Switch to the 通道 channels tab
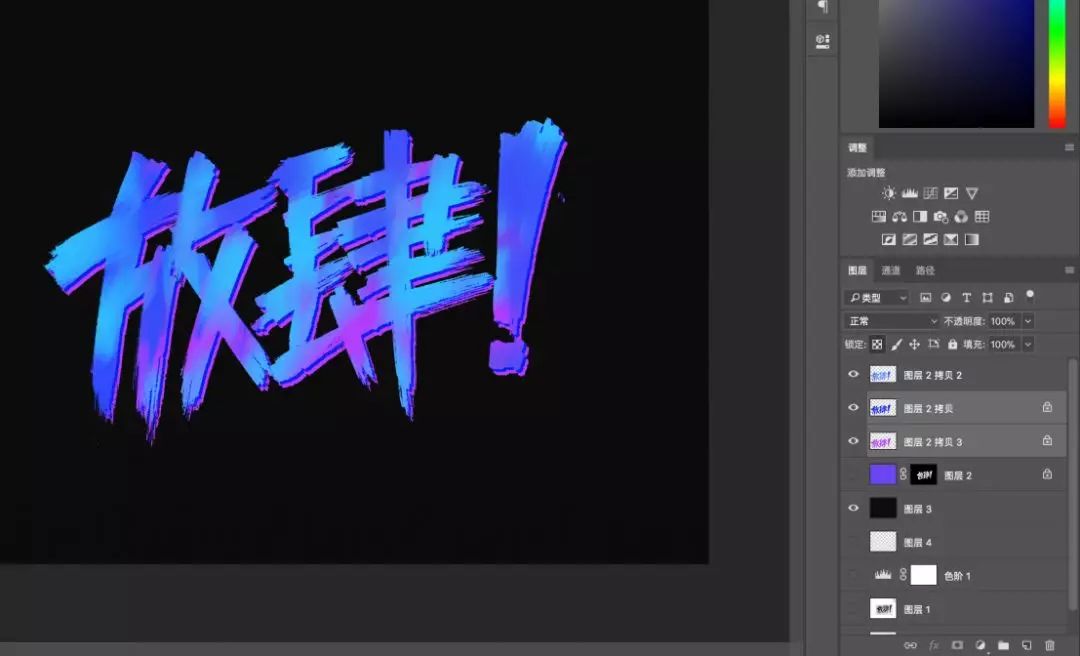Image resolution: width=1080 pixels, height=656 pixels. point(891,269)
